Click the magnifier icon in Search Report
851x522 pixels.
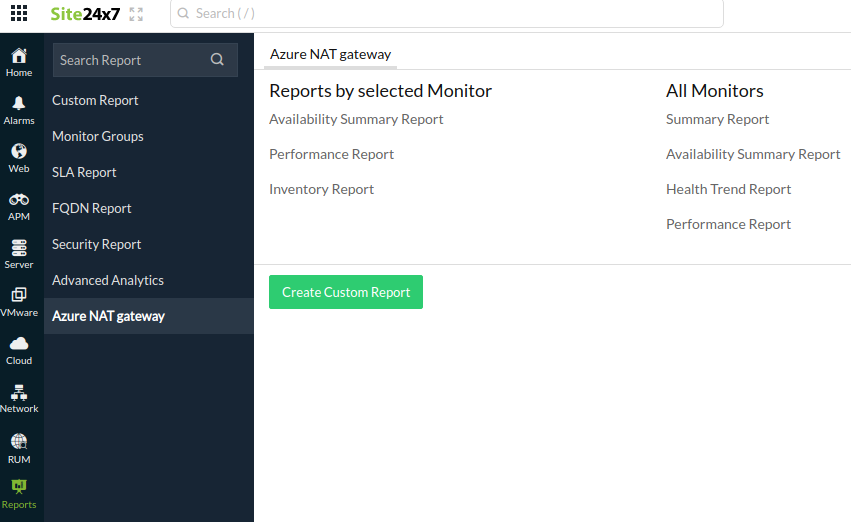tap(217, 60)
